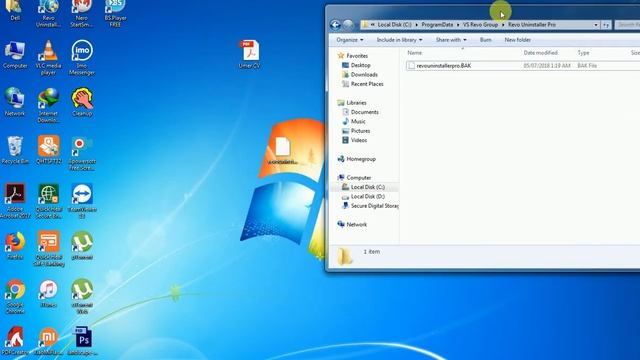Open the address bar history dropdown

coord(596,25)
